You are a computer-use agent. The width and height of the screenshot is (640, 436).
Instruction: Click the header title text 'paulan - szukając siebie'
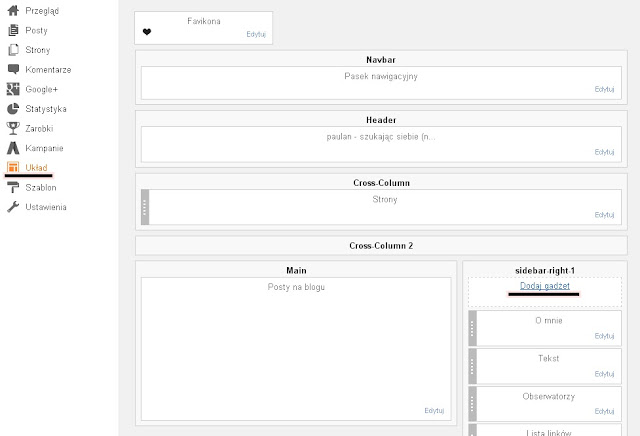coord(381,136)
